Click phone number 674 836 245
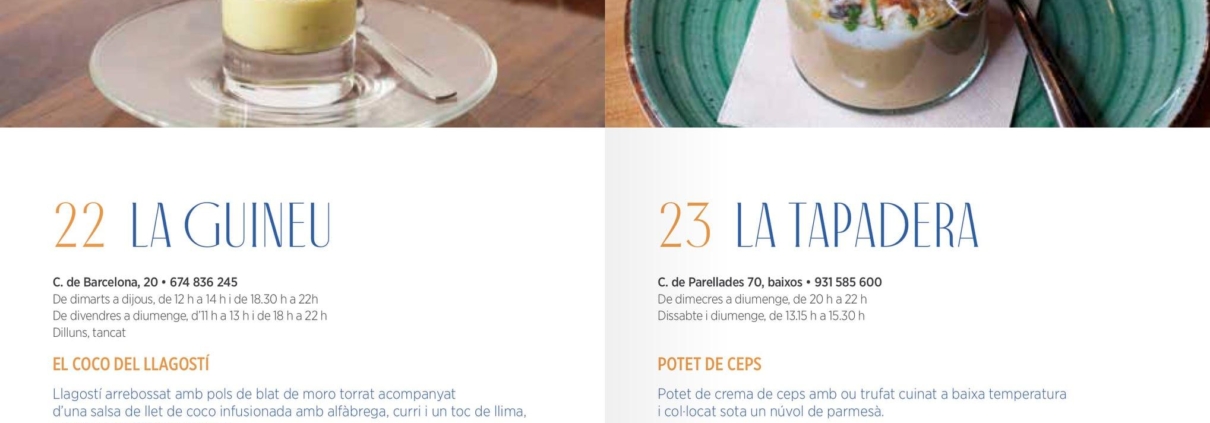Screen dimensions: 1210x423 tap(204, 282)
